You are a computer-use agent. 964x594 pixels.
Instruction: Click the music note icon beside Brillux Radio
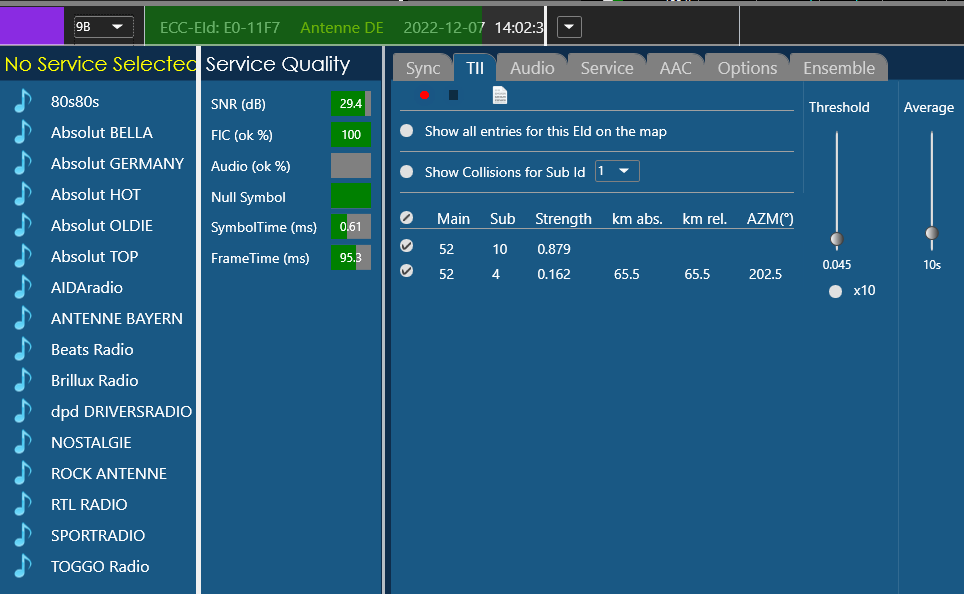point(23,380)
